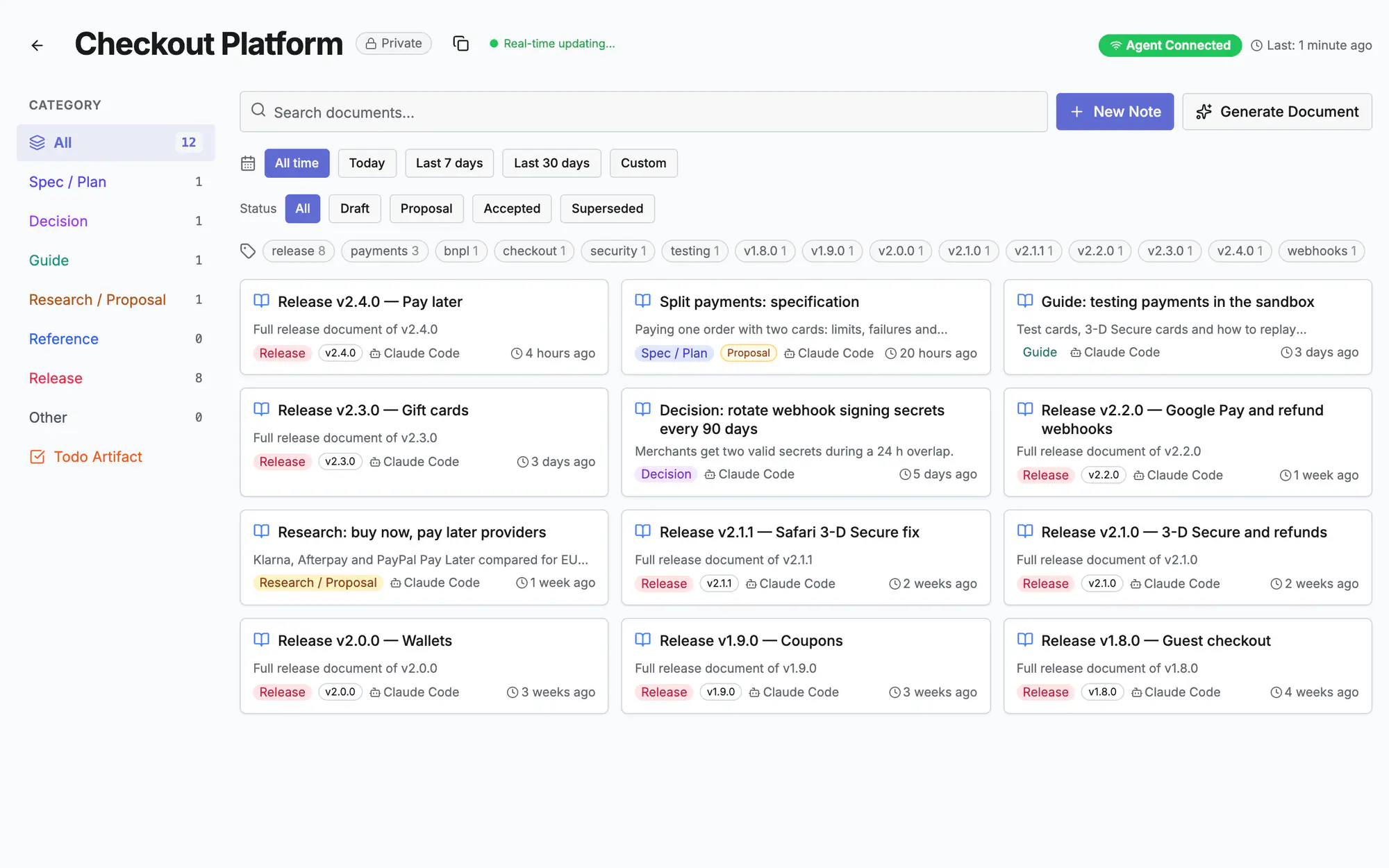Filter by the webhooks tag
Viewport: 1389px width, 868px height.
tap(1322, 251)
